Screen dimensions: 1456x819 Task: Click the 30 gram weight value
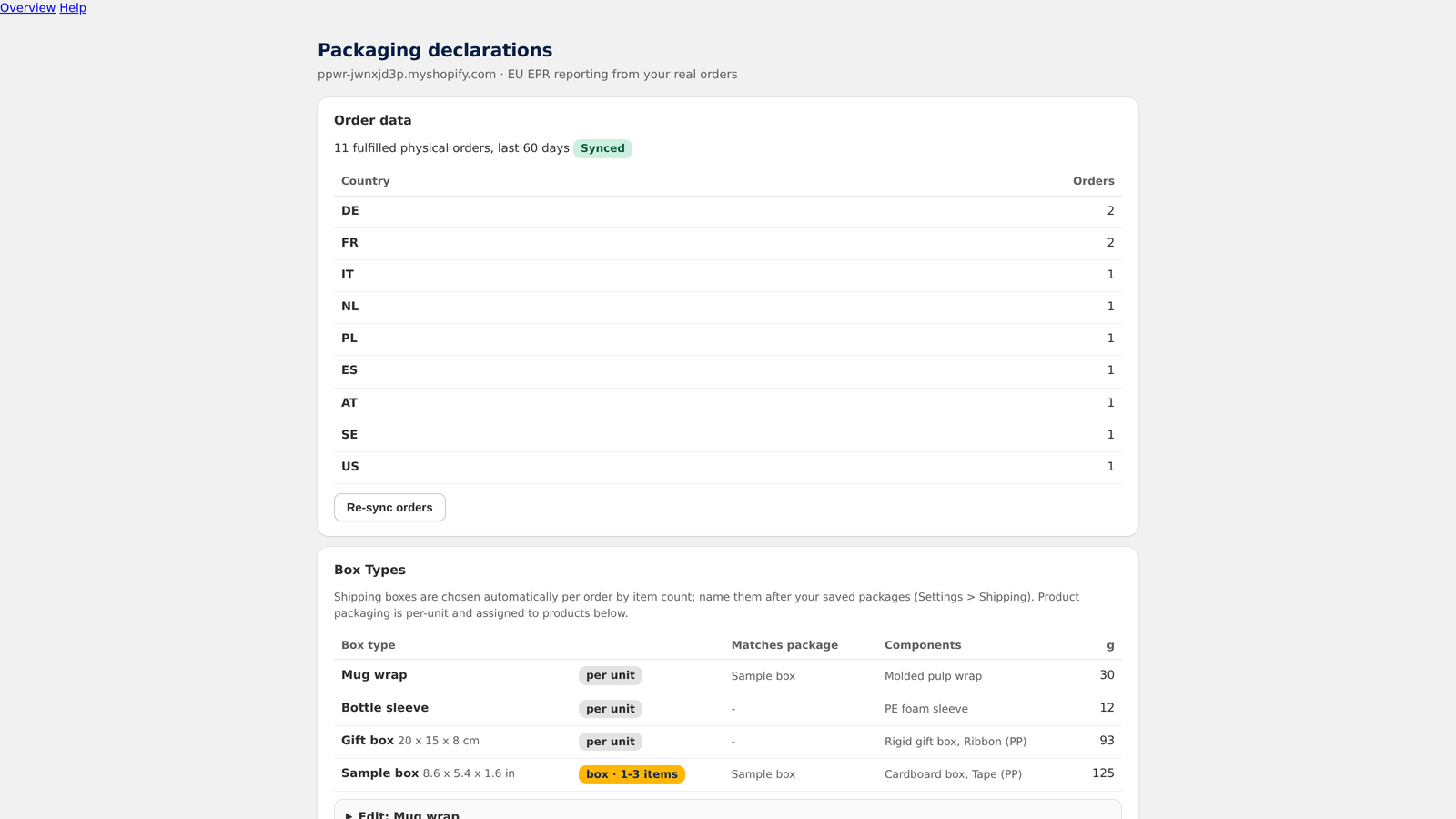point(1107,675)
